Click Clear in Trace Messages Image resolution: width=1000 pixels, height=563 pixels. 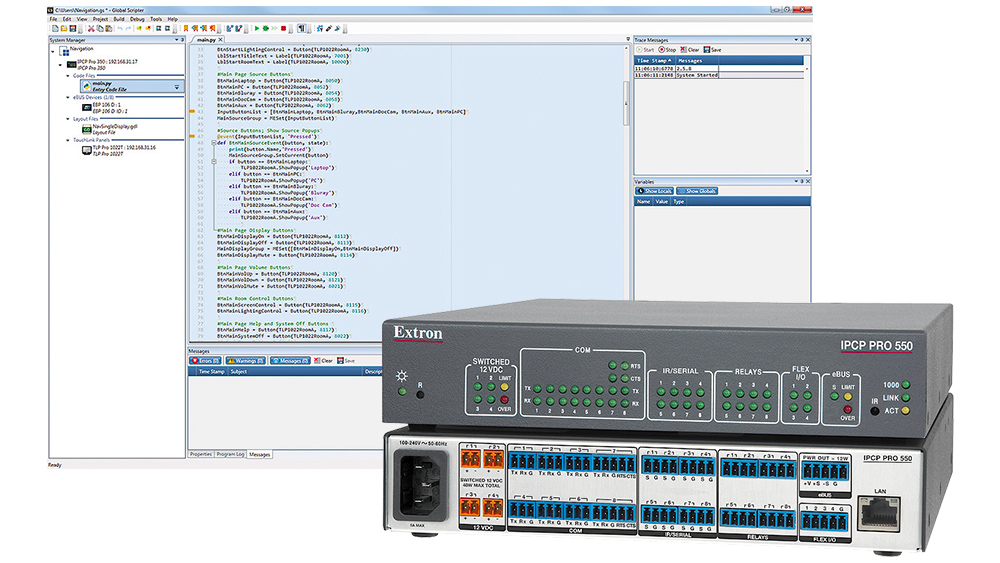(x=690, y=49)
